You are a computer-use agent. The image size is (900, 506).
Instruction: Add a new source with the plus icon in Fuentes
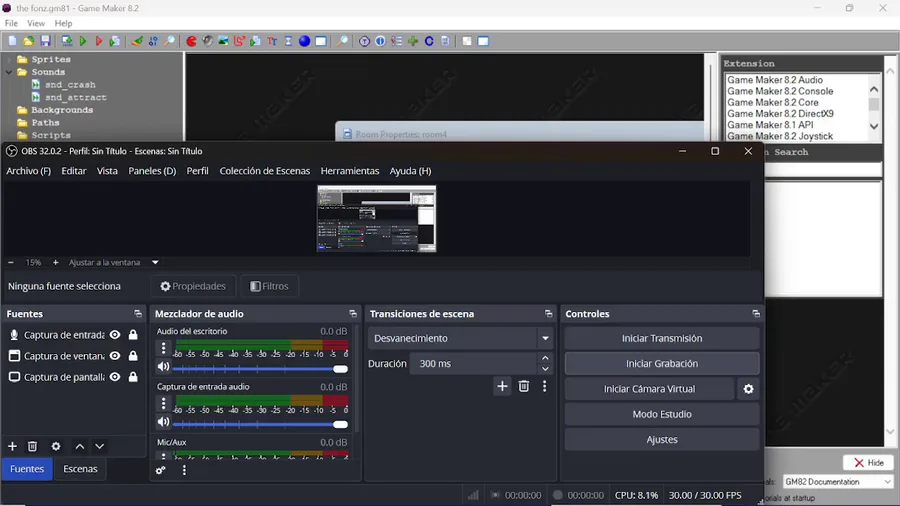pos(12,446)
